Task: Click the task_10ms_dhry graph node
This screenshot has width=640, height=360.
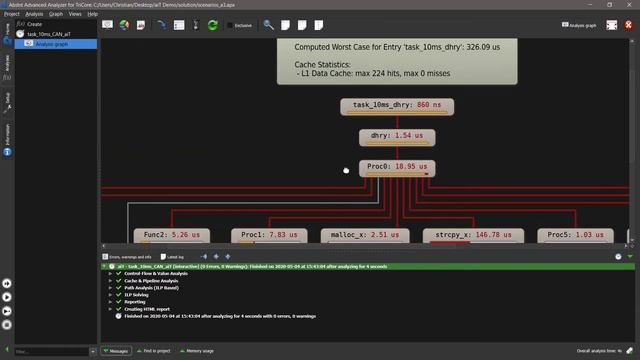Action: coord(397,107)
